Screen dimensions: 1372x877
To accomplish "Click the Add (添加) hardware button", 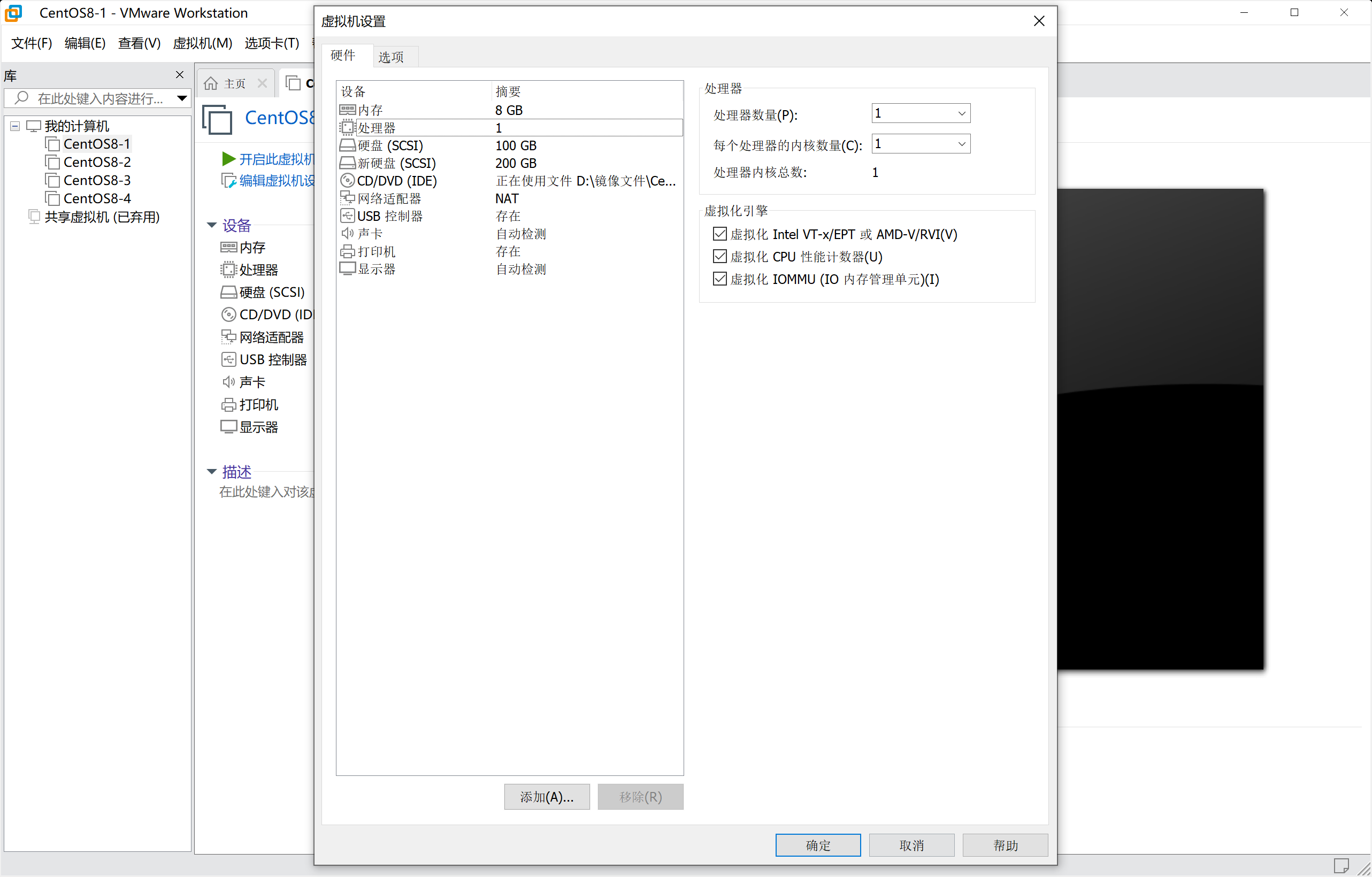I will [x=547, y=797].
